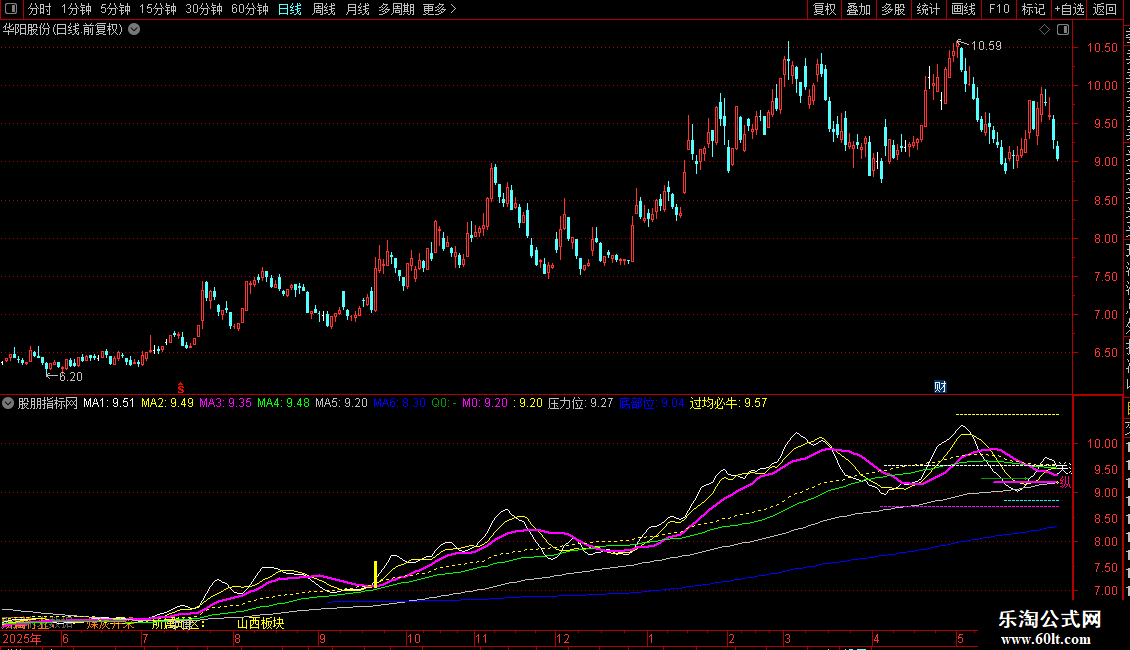Click the 10.50 price axis label

tap(1102, 48)
